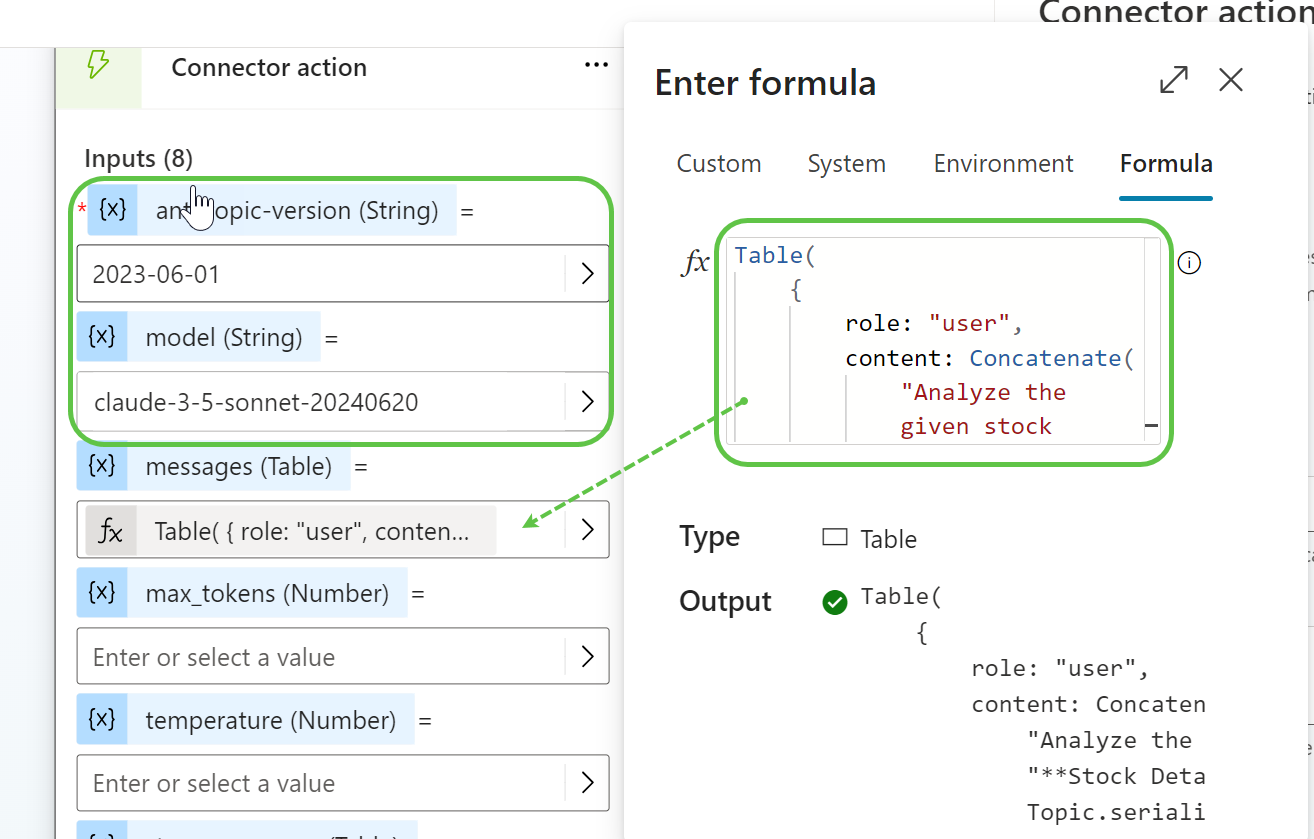This screenshot has height=839, width=1314.
Task: Open the Environment tab
Action: coord(1003,164)
